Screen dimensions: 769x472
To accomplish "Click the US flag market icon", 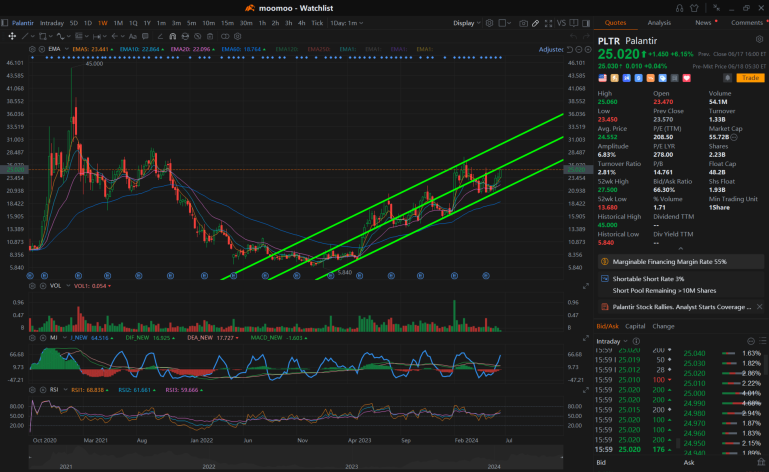I will (602, 78).
